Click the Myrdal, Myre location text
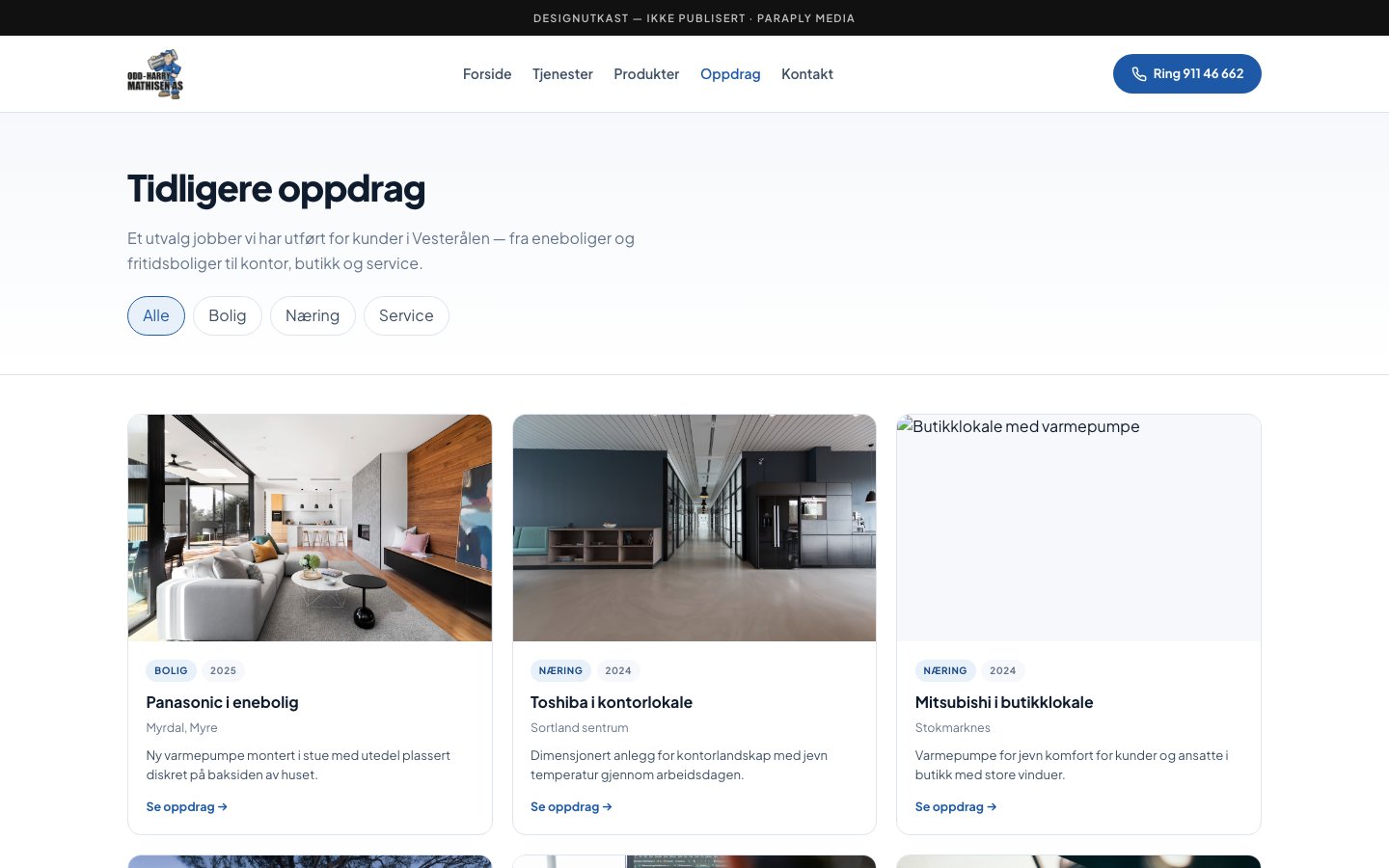Image resolution: width=1389 pixels, height=868 pixels. click(181, 728)
